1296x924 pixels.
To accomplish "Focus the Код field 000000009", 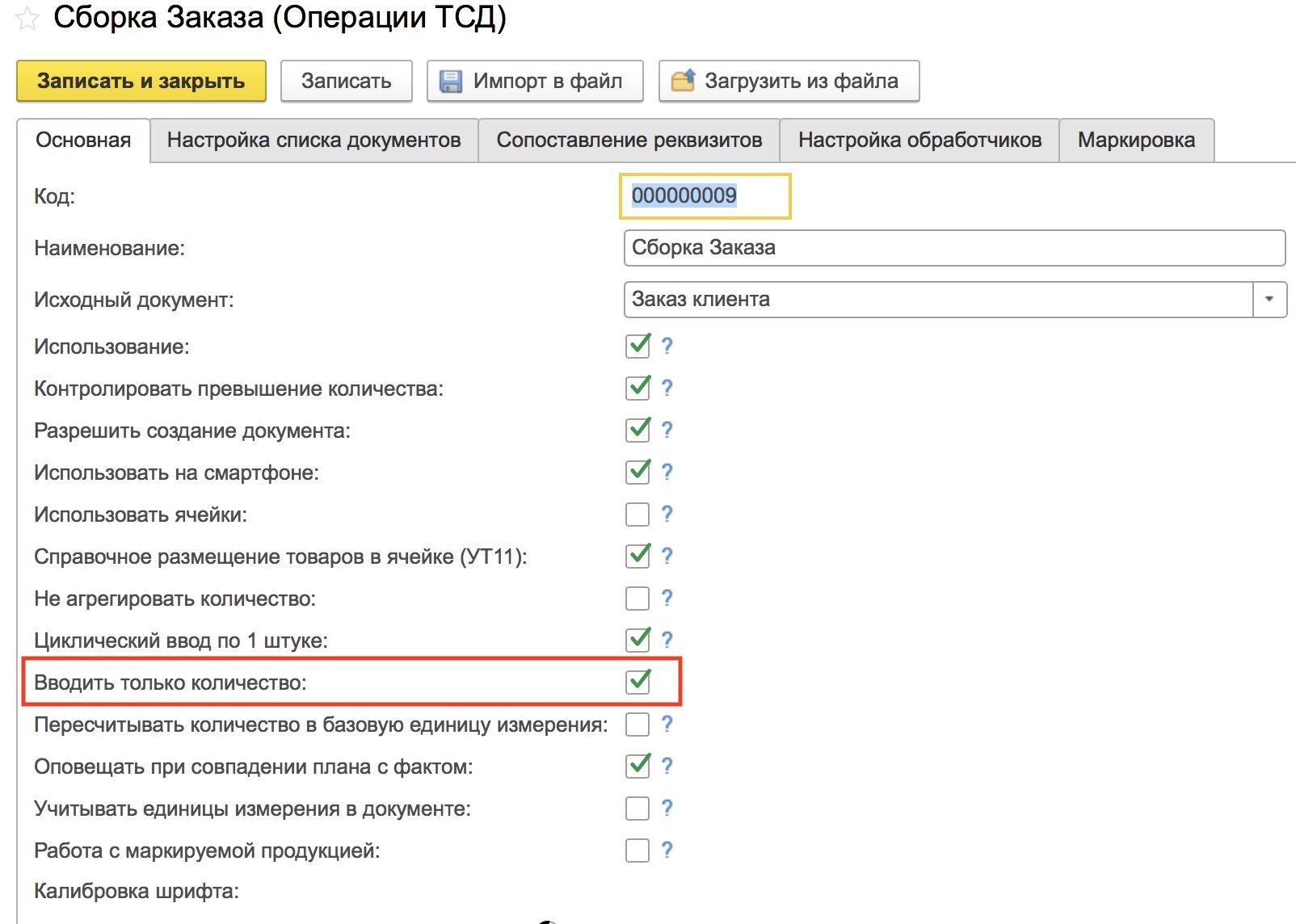I will [x=705, y=195].
